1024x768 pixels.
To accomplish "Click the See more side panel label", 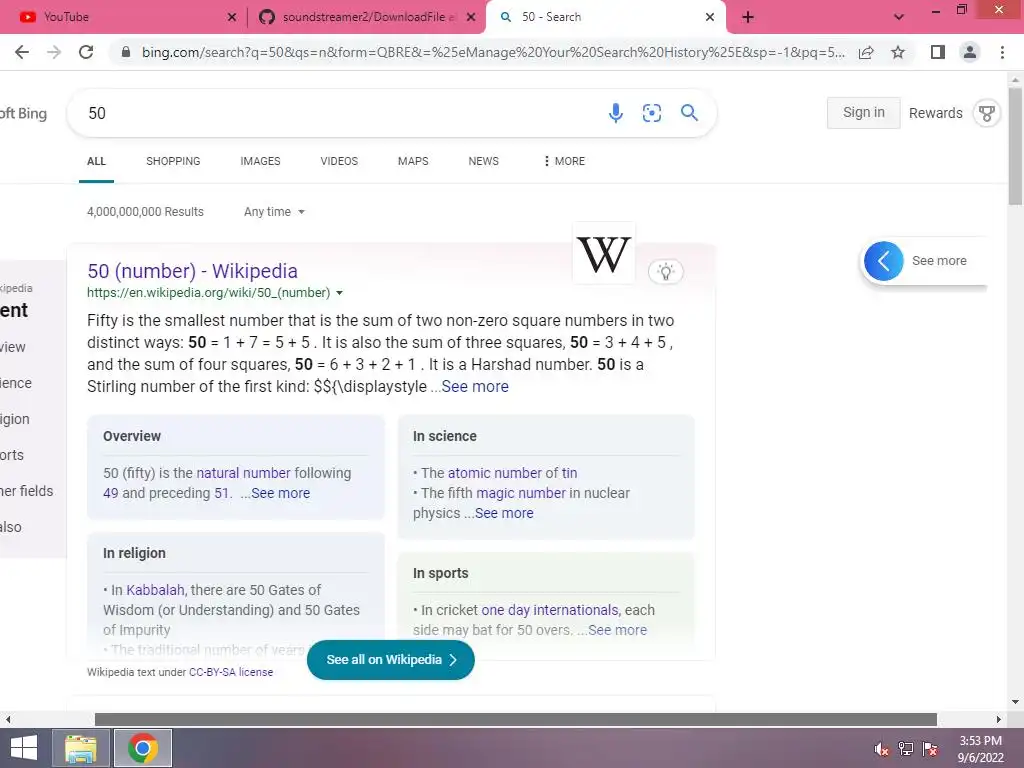I will (x=939, y=261).
